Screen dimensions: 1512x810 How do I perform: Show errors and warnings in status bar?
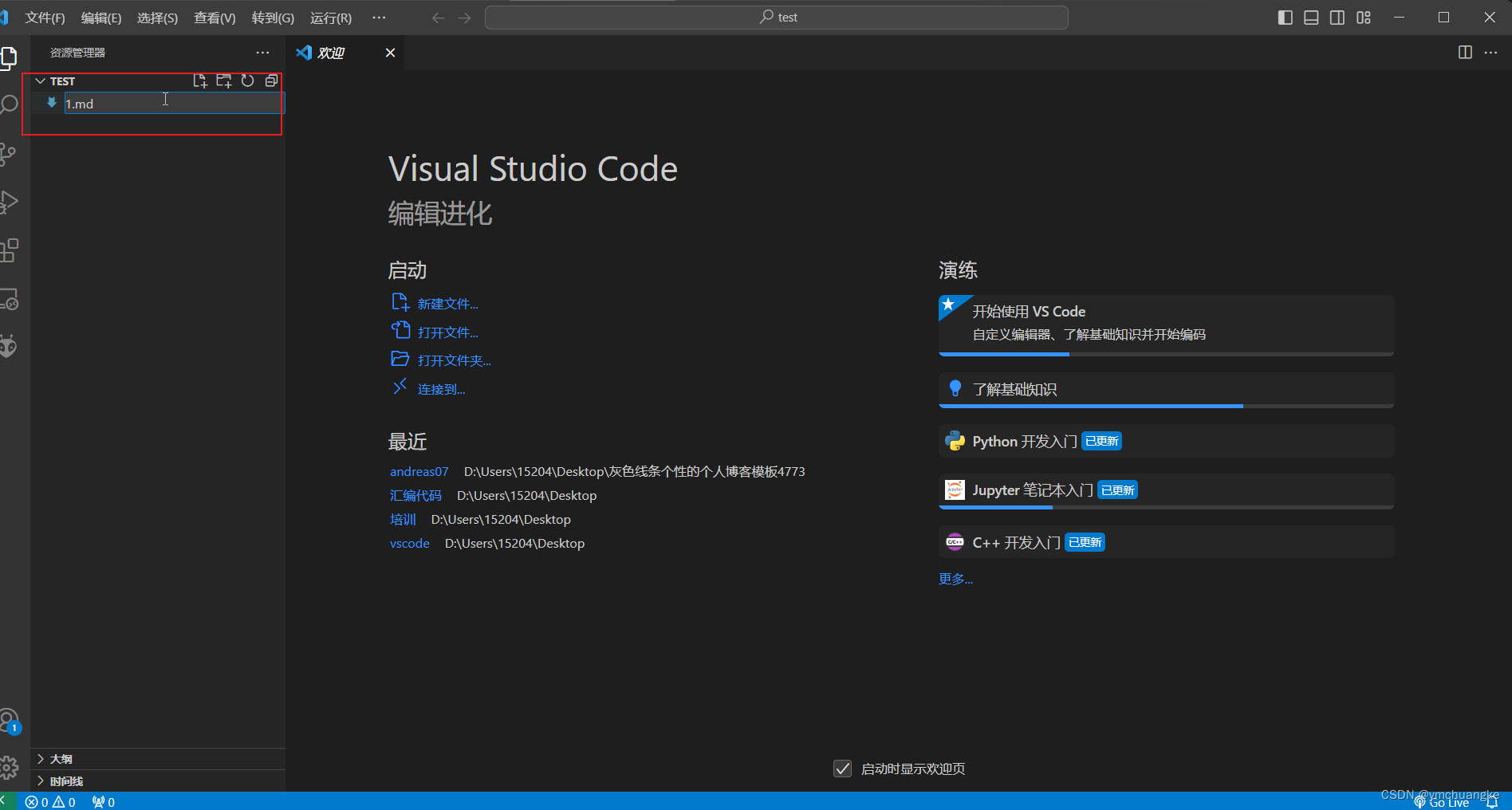pyautogui.click(x=50, y=802)
